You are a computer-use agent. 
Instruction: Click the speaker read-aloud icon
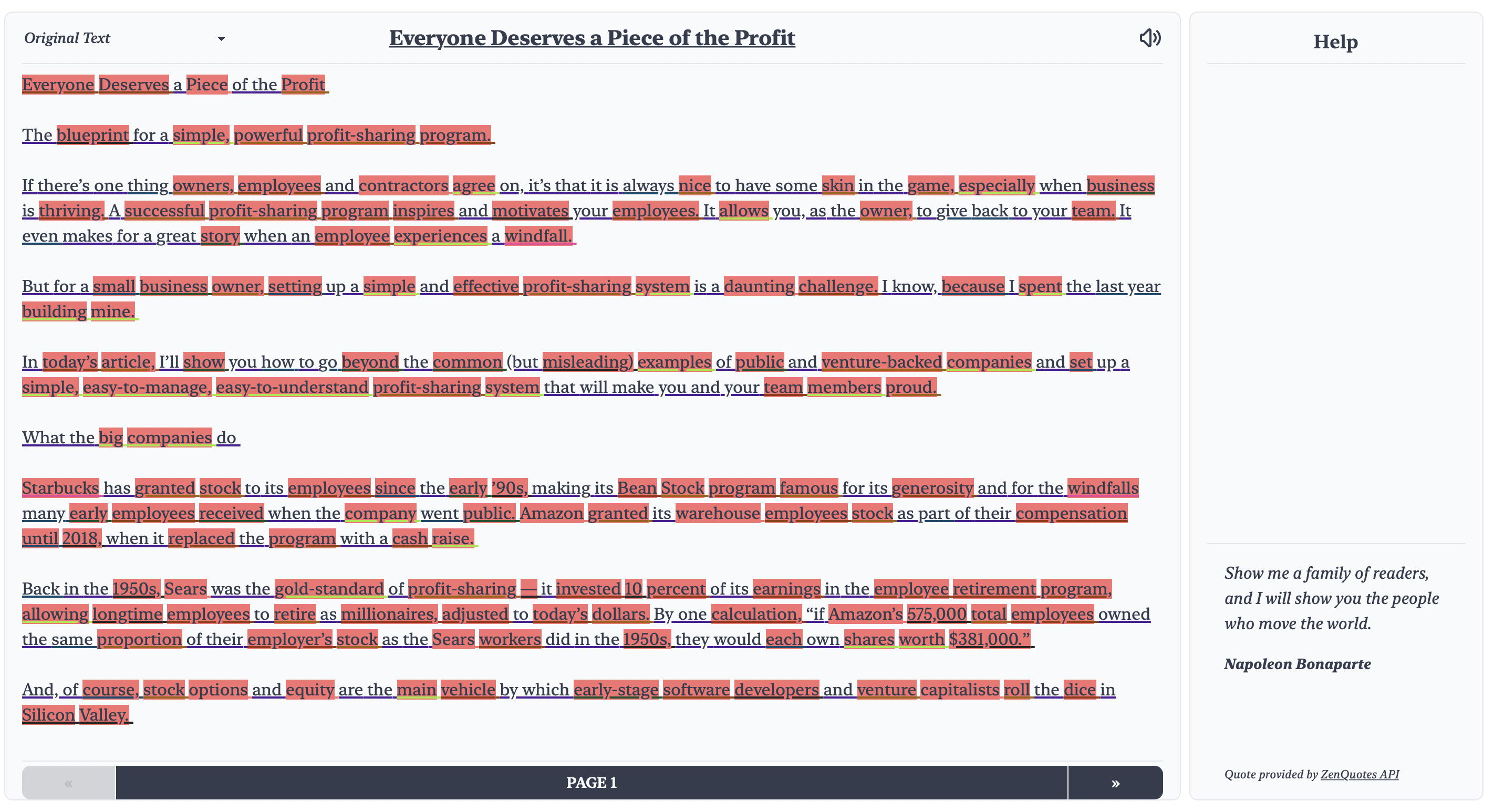click(x=1149, y=38)
